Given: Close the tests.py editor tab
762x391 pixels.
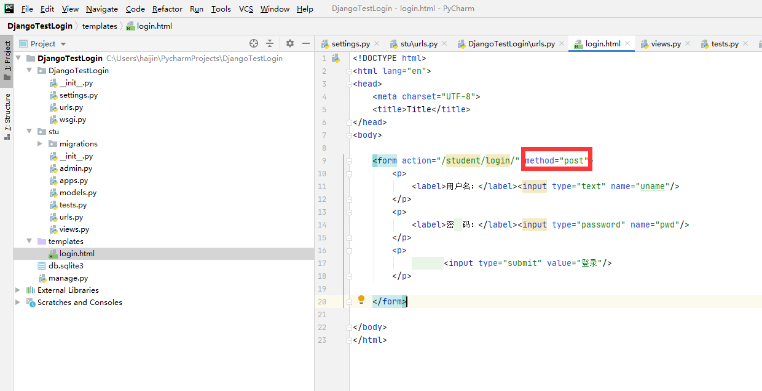Looking at the screenshot, I should pyautogui.click(x=745, y=44).
